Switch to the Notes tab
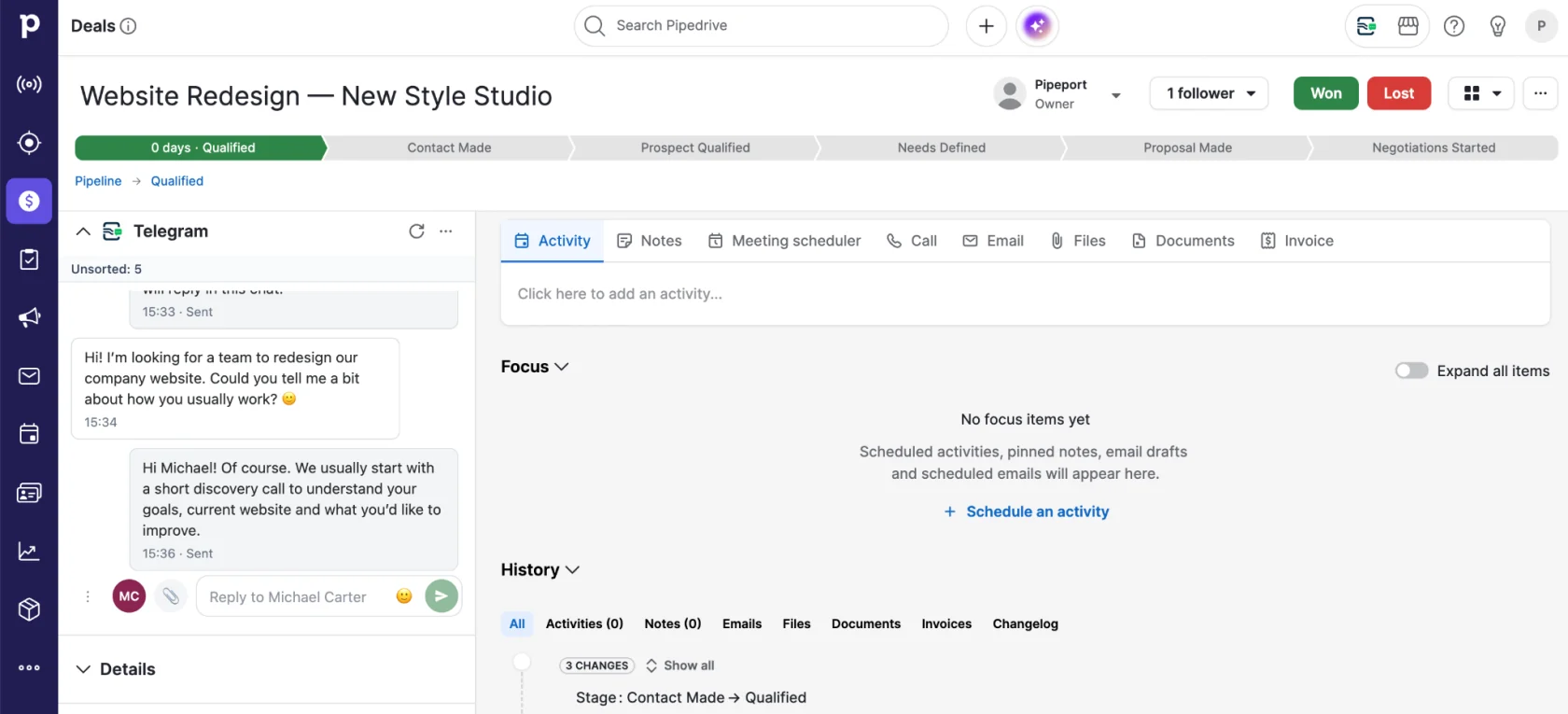The image size is (1568, 714). coord(650,241)
